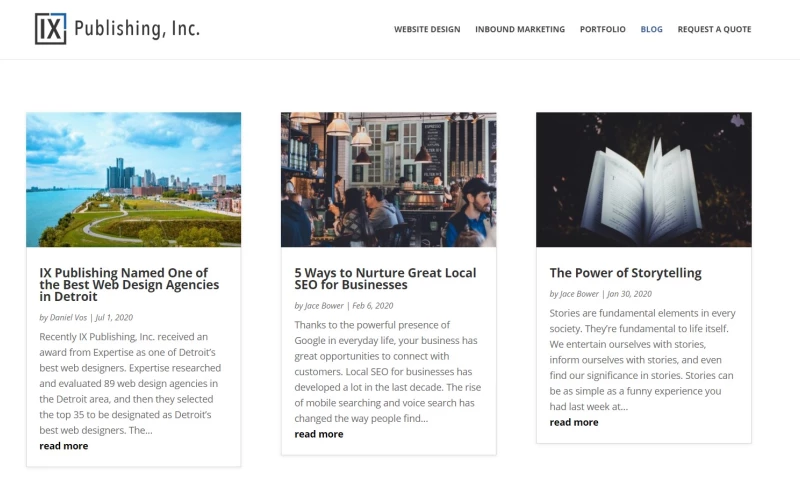Go to the Portfolio page

click(603, 29)
